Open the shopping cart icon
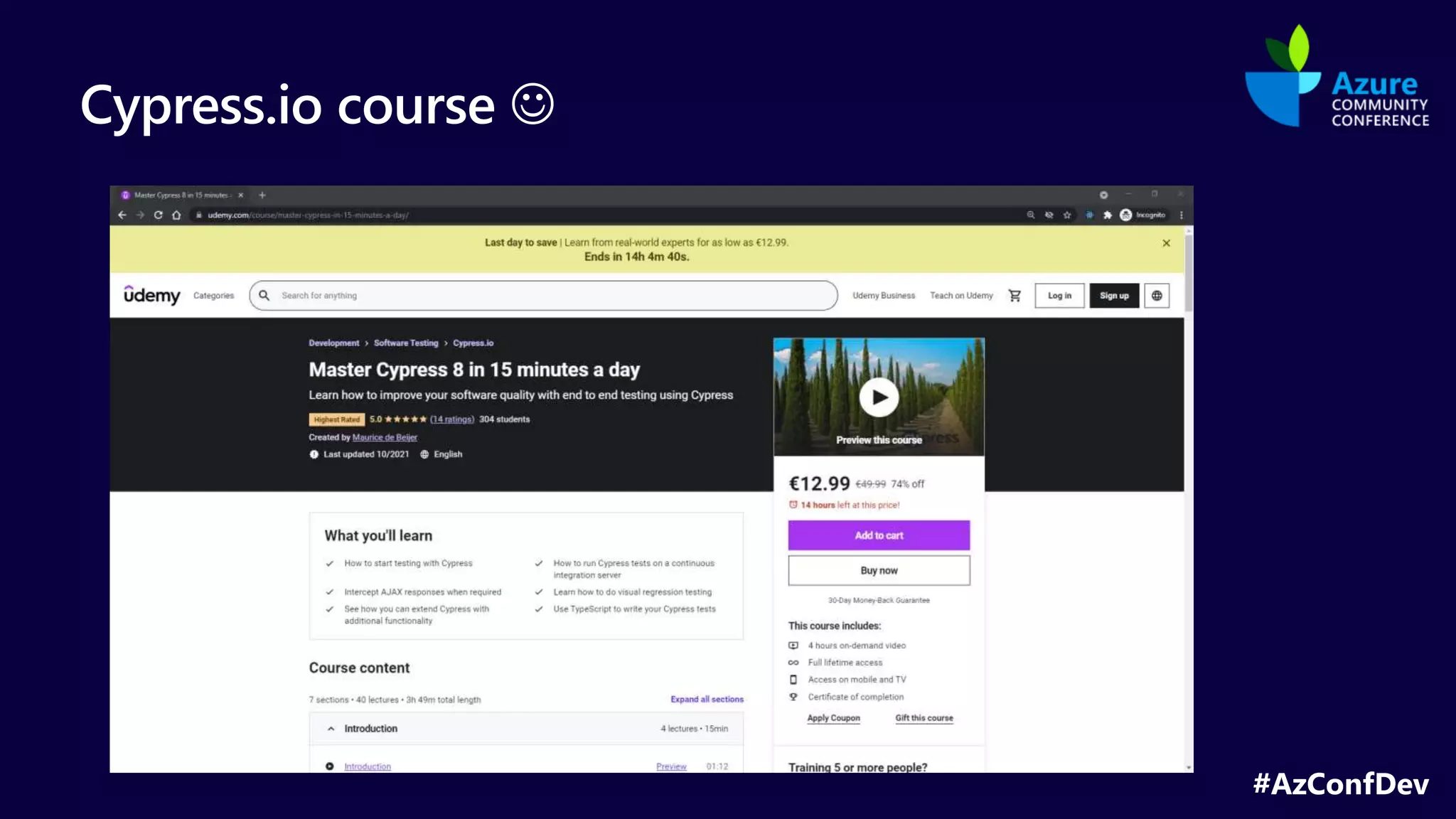This screenshot has width=1456, height=819. pyautogui.click(x=1015, y=296)
